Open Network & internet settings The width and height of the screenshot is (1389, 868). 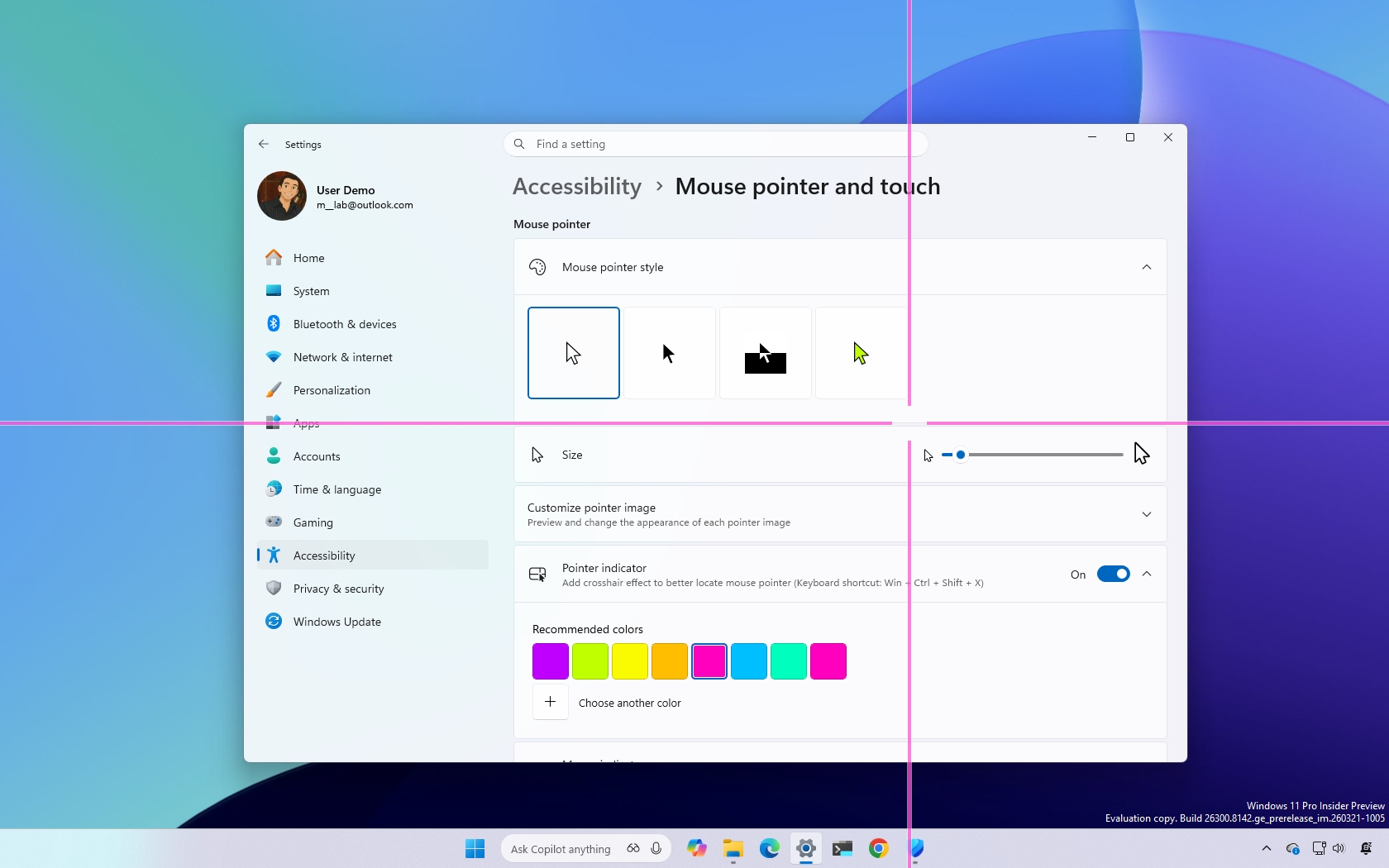coord(342,357)
